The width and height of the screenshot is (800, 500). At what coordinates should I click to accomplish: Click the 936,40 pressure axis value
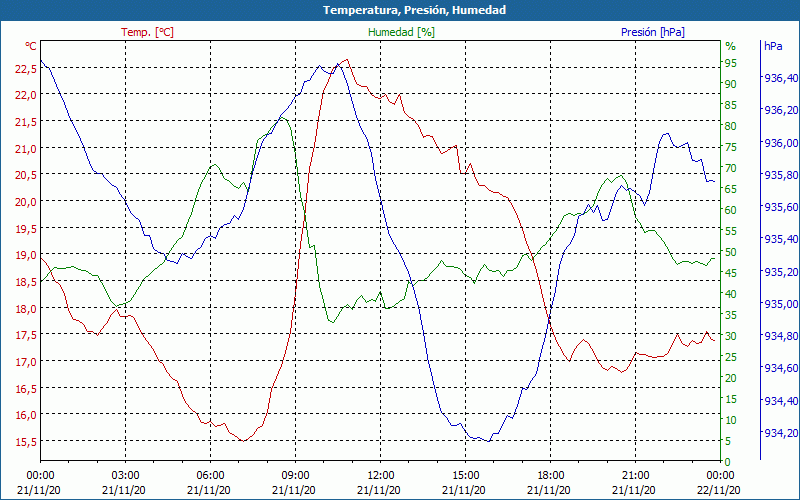[781, 79]
